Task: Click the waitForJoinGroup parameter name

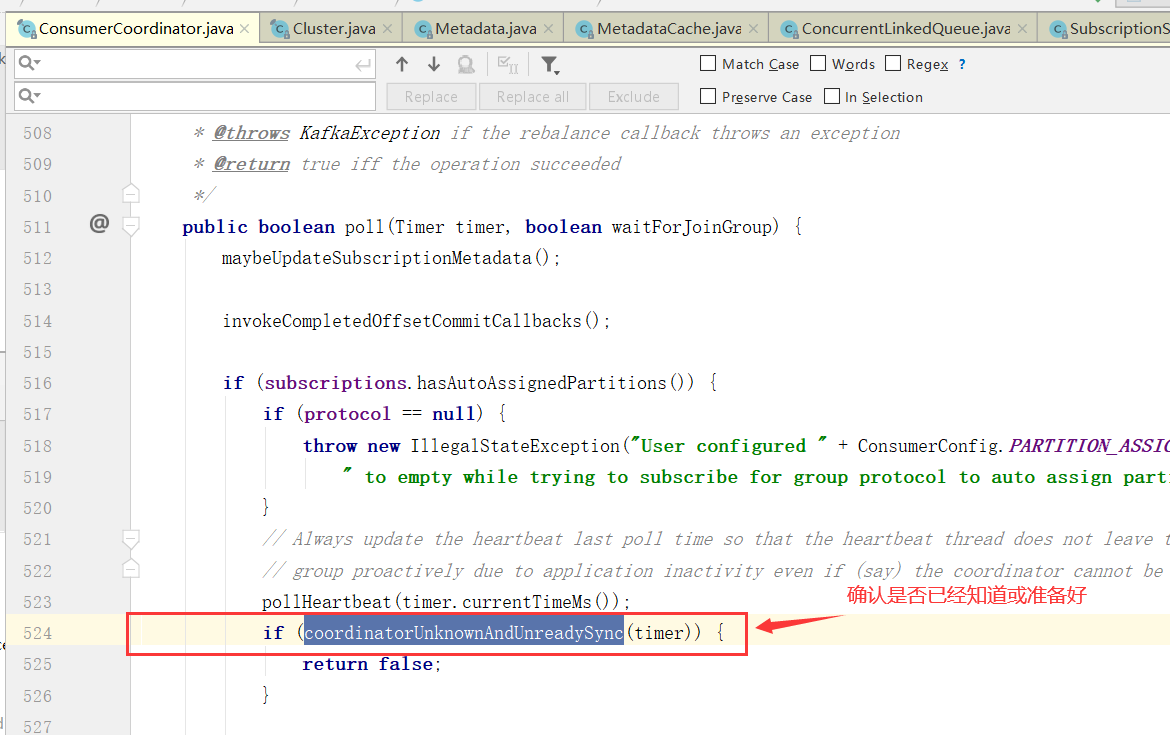Action: coord(692,227)
